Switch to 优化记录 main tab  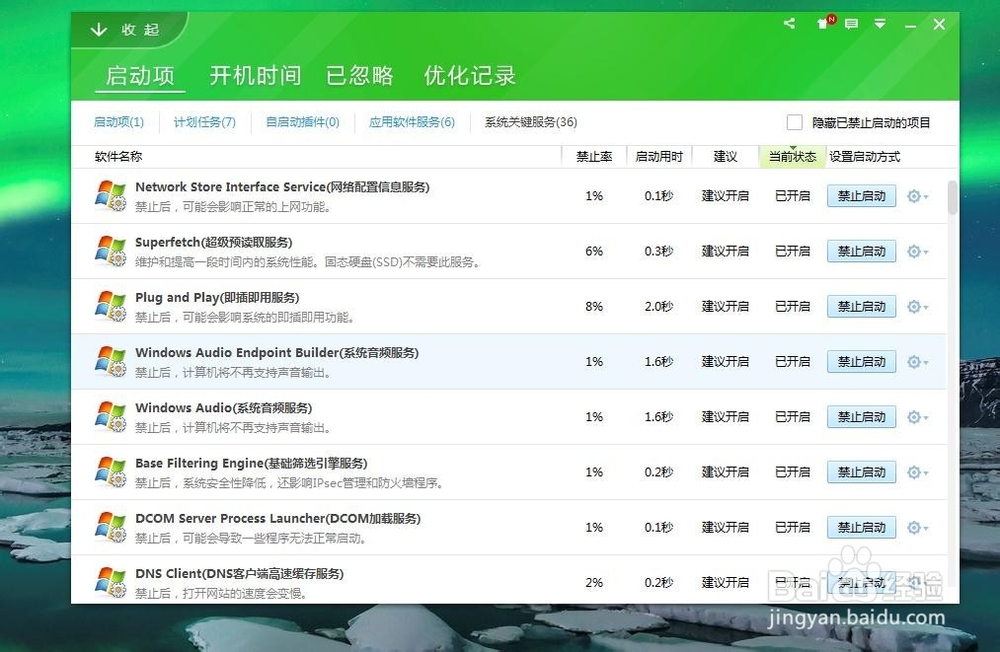click(469, 75)
